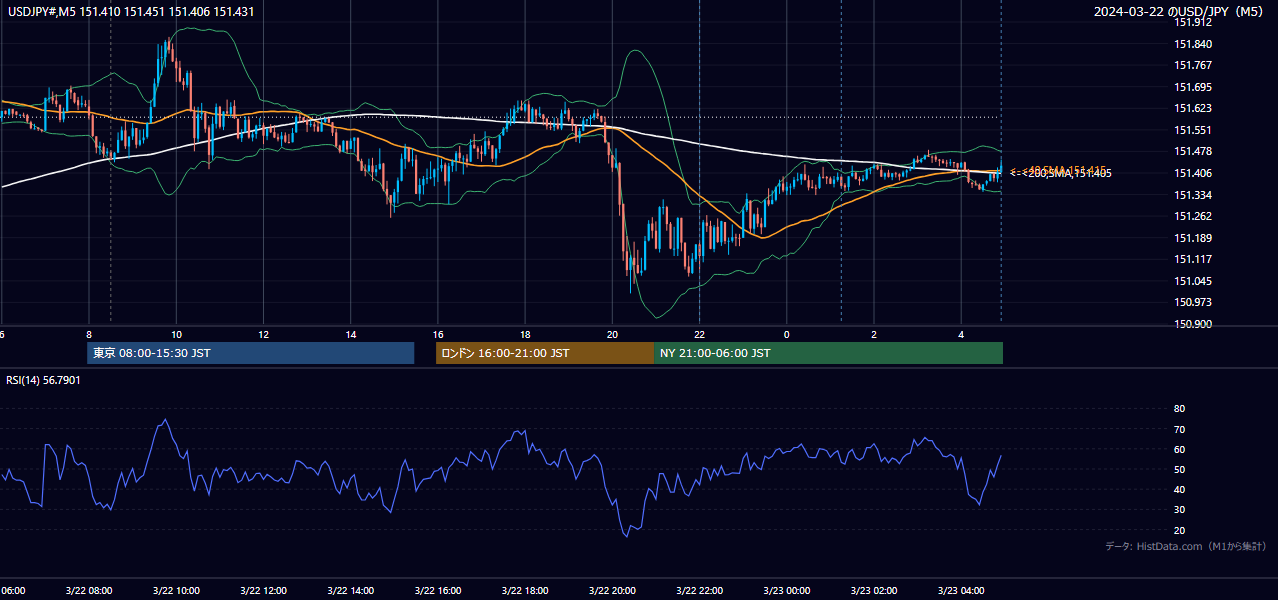Screen dimensions: 1278x600
Task: Click hour marker 12 on price chart axis
Action: 264,334
